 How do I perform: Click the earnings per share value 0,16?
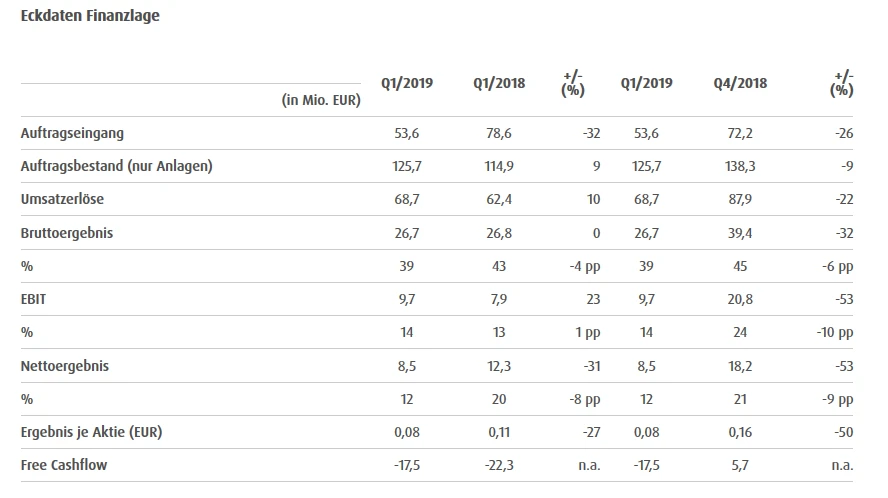click(741, 432)
